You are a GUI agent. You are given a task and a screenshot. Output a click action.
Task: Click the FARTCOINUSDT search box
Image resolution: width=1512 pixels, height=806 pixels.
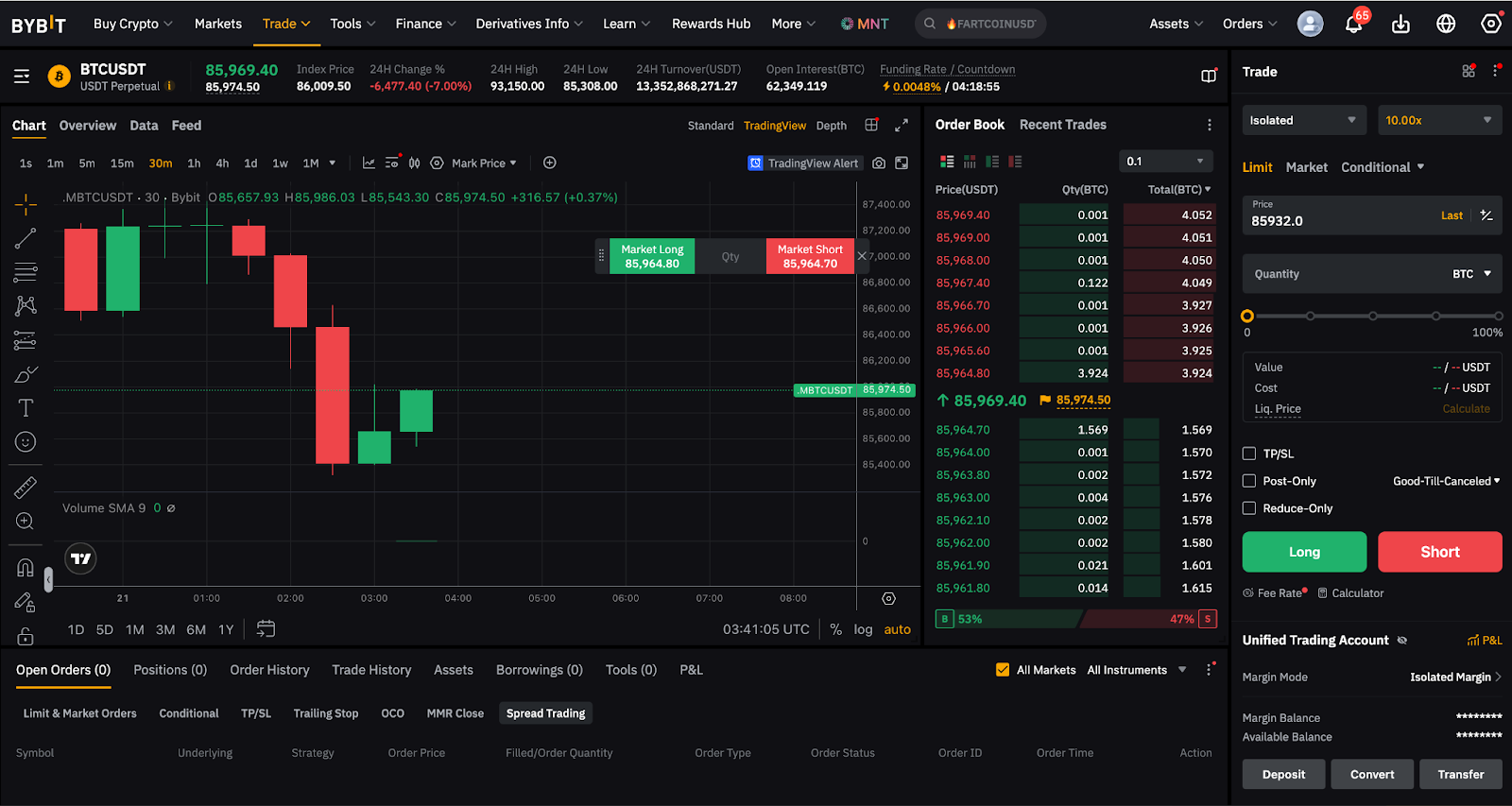point(981,24)
